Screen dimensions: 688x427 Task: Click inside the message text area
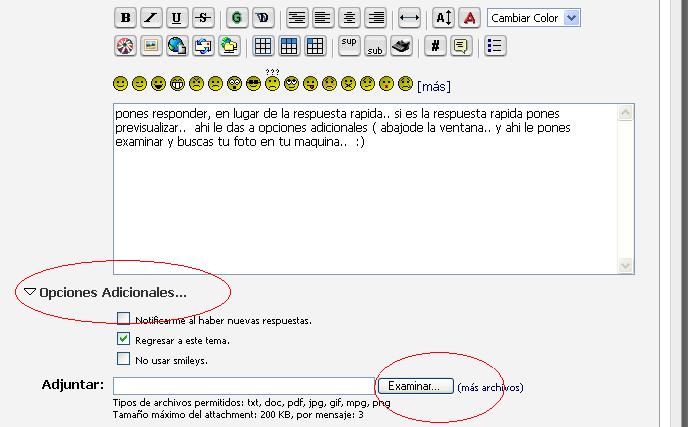tap(366, 189)
